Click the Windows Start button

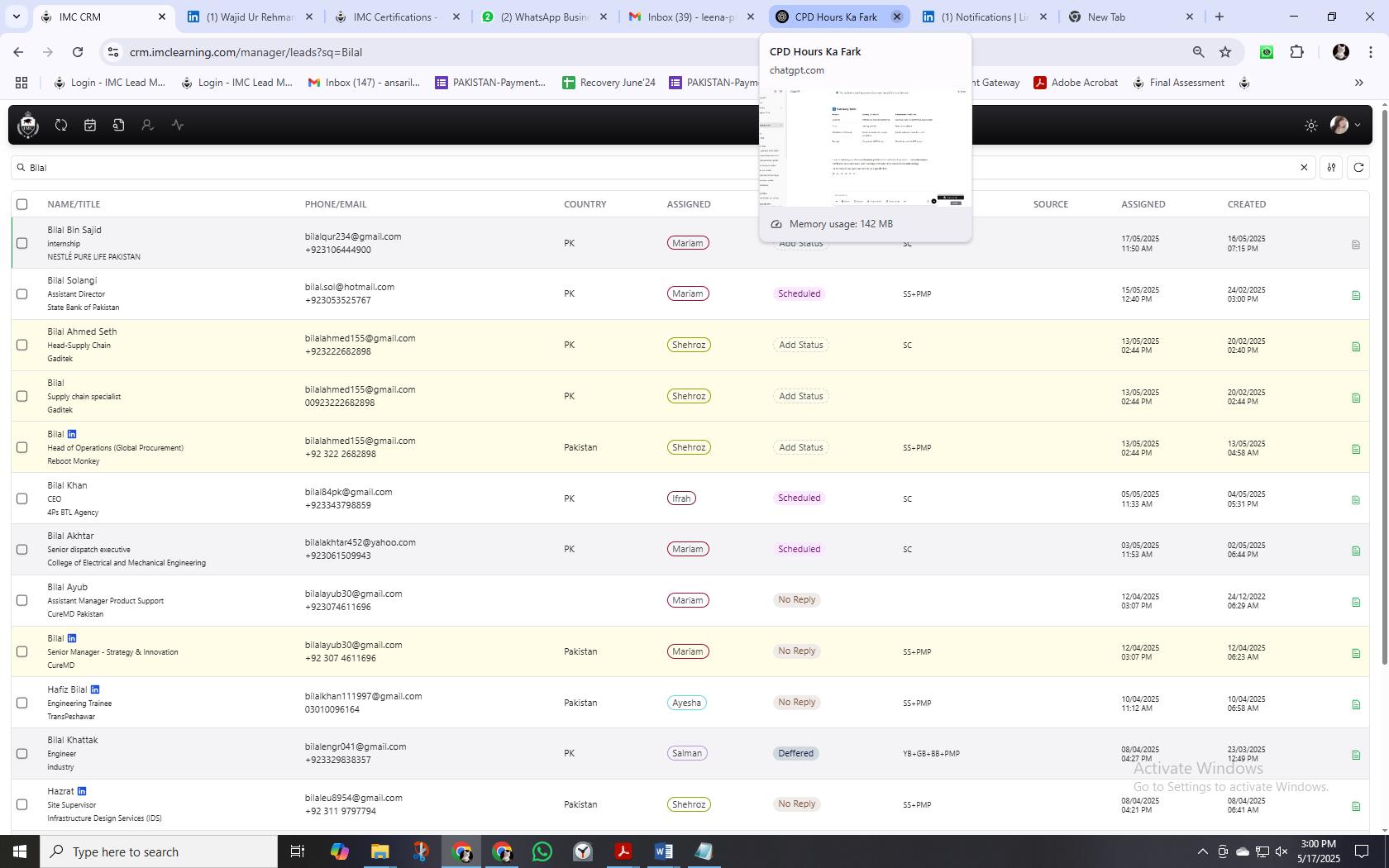coord(20,851)
